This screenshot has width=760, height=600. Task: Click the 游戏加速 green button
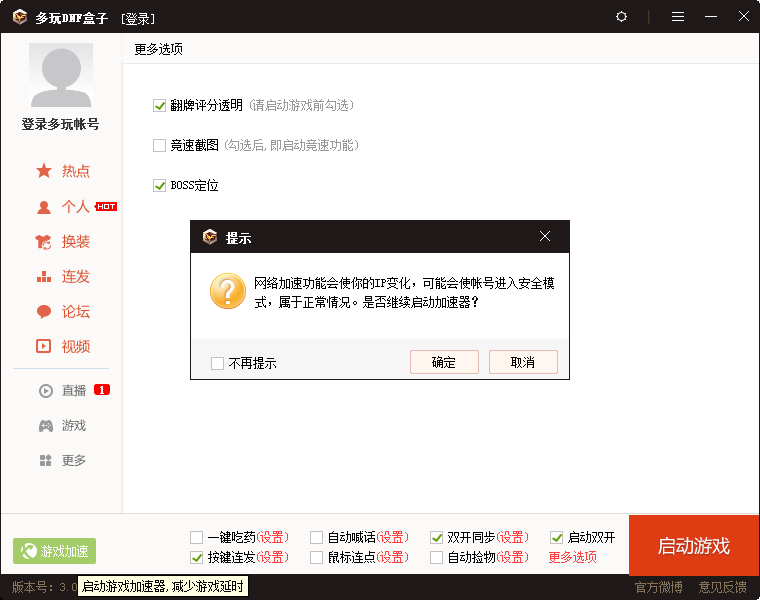click(54, 551)
